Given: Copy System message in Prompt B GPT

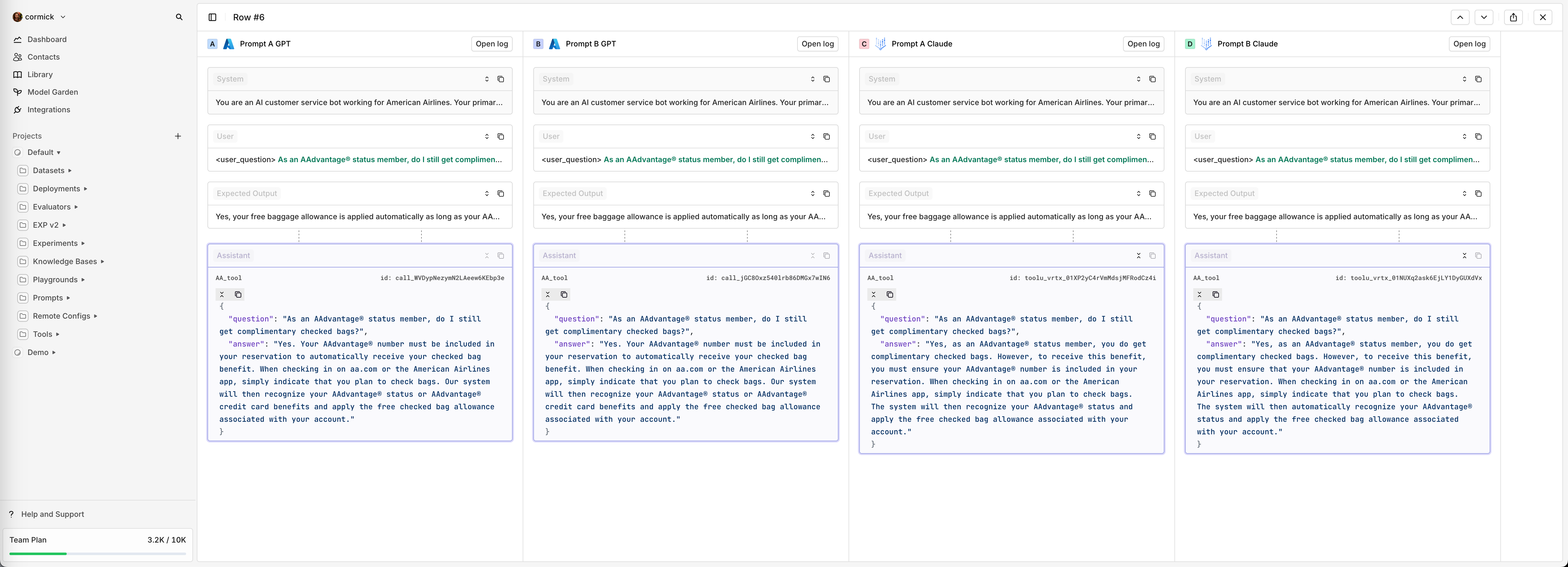Looking at the screenshot, I should coord(827,79).
